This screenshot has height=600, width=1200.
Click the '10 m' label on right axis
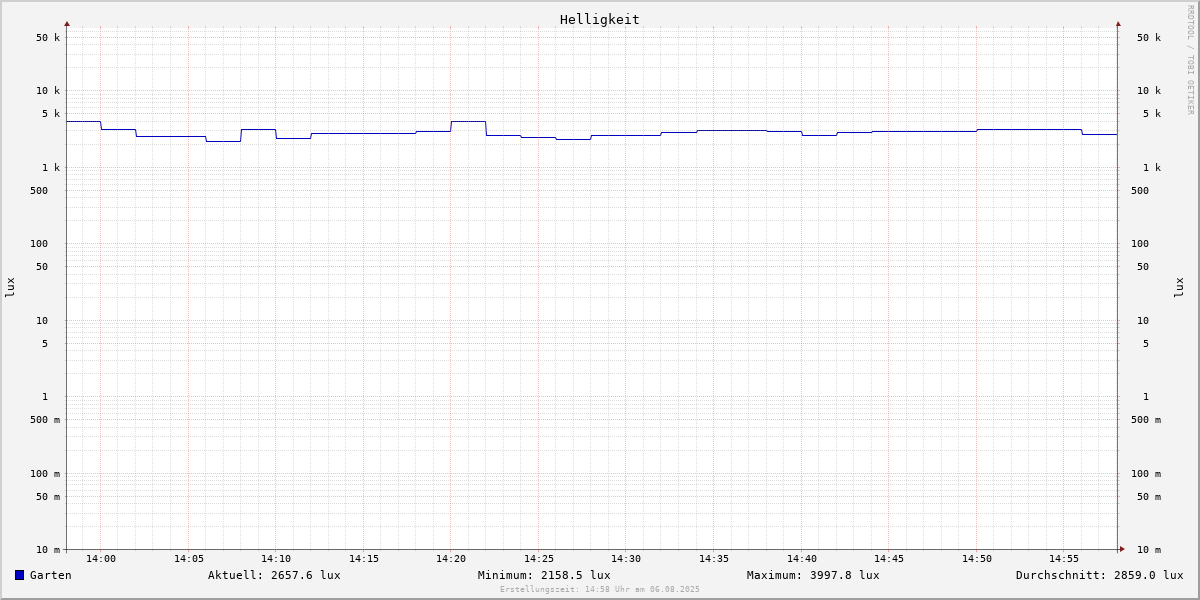click(x=1149, y=550)
